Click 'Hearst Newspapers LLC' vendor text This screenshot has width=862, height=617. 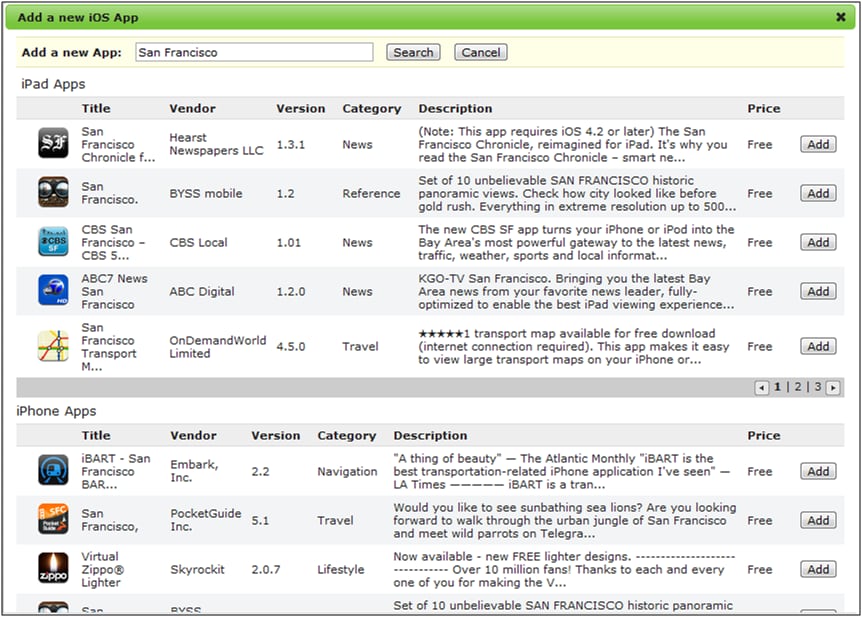[216, 144]
